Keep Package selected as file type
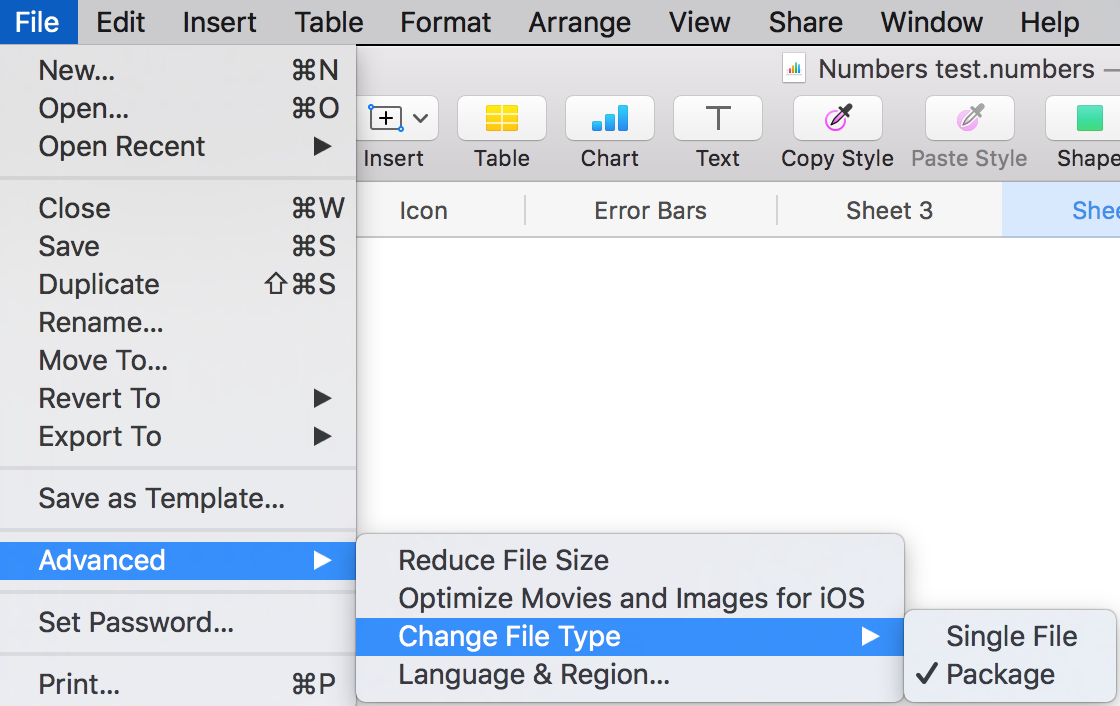This screenshot has width=1120, height=706. (x=1000, y=674)
